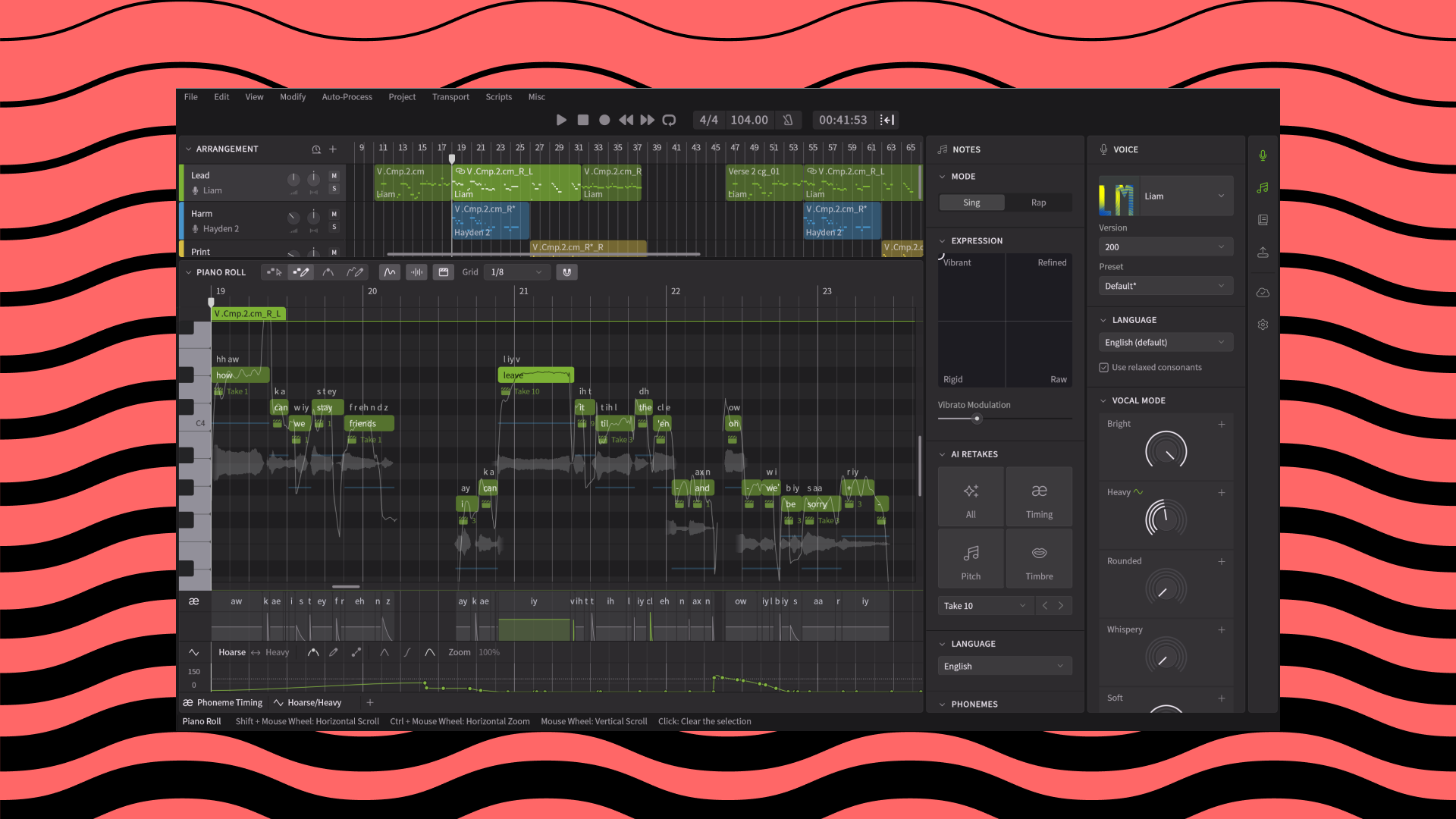1456x819 pixels.
Task: Collapse the Expression section
Action: click(x=943, y=241)
